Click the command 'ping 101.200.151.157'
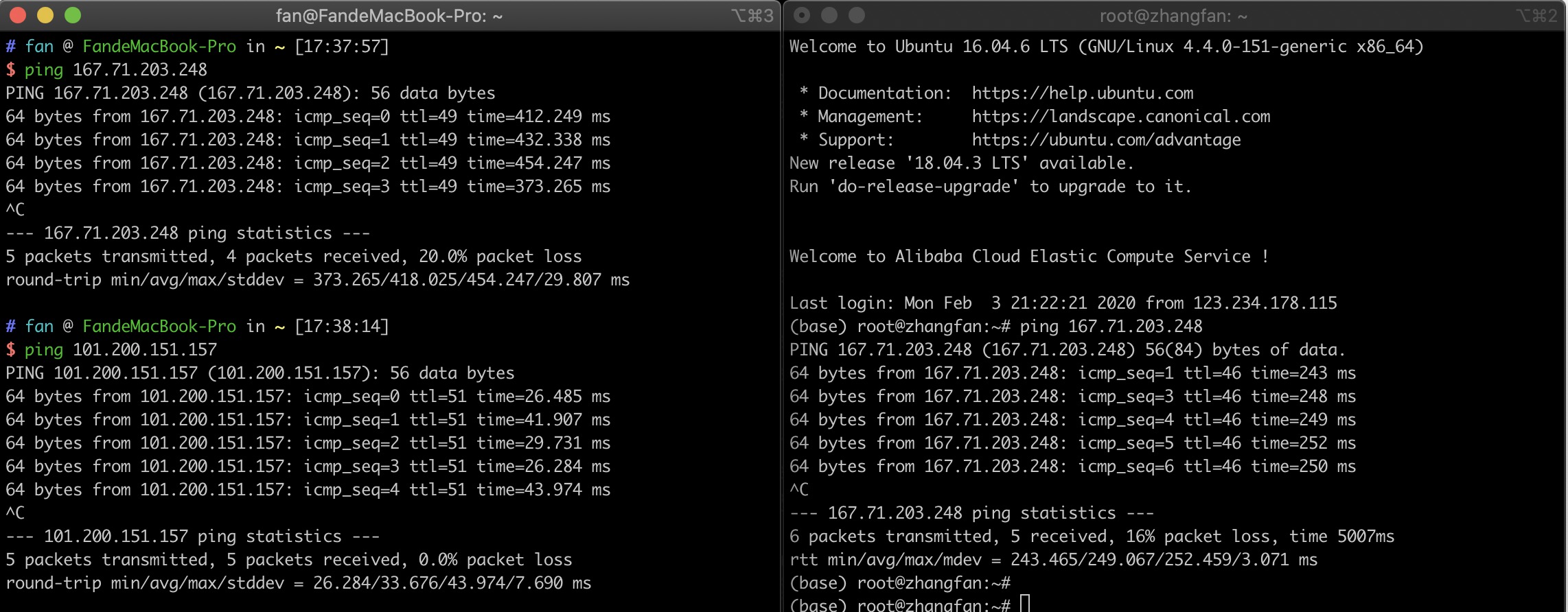This screenshot has height=612, width=1568. (121, 349)
